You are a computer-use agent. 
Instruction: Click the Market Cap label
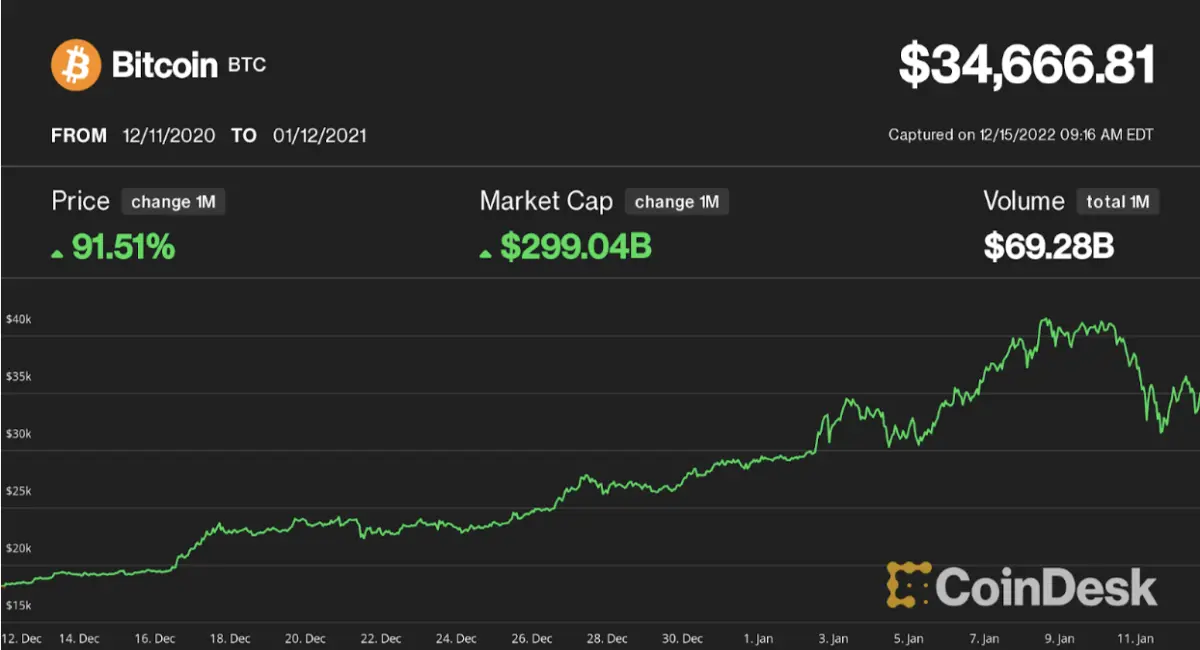[x=546, y=201]
